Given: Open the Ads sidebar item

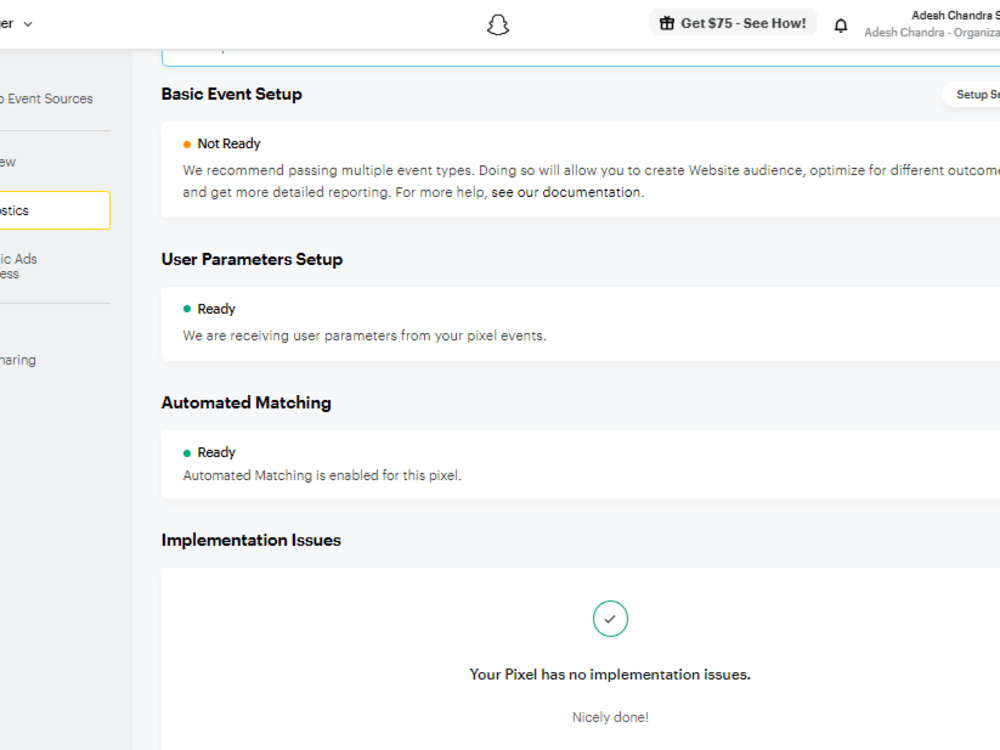Looking at the screenshot, I should (x=18, y=266).
